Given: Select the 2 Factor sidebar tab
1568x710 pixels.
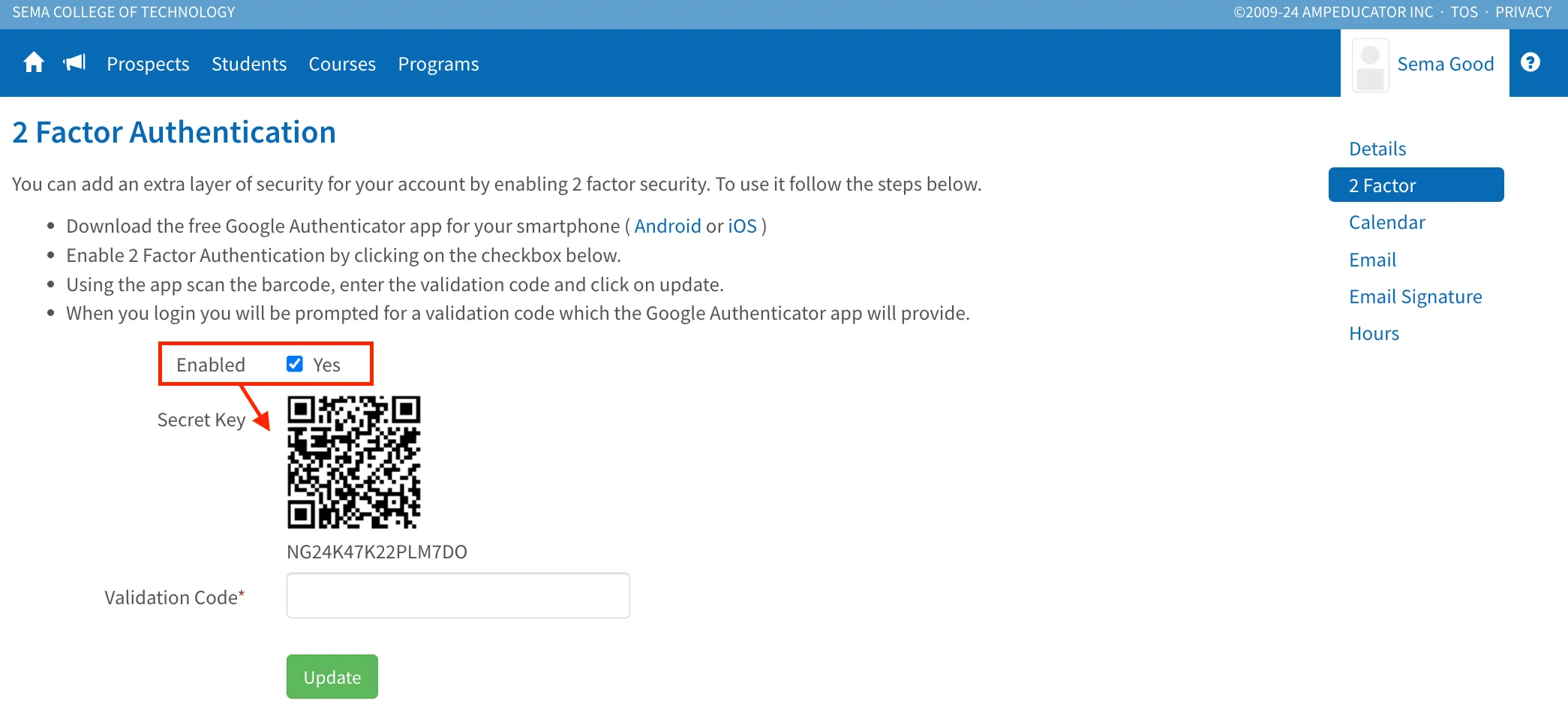Looking at the screenshot, I should (1416, 185).
